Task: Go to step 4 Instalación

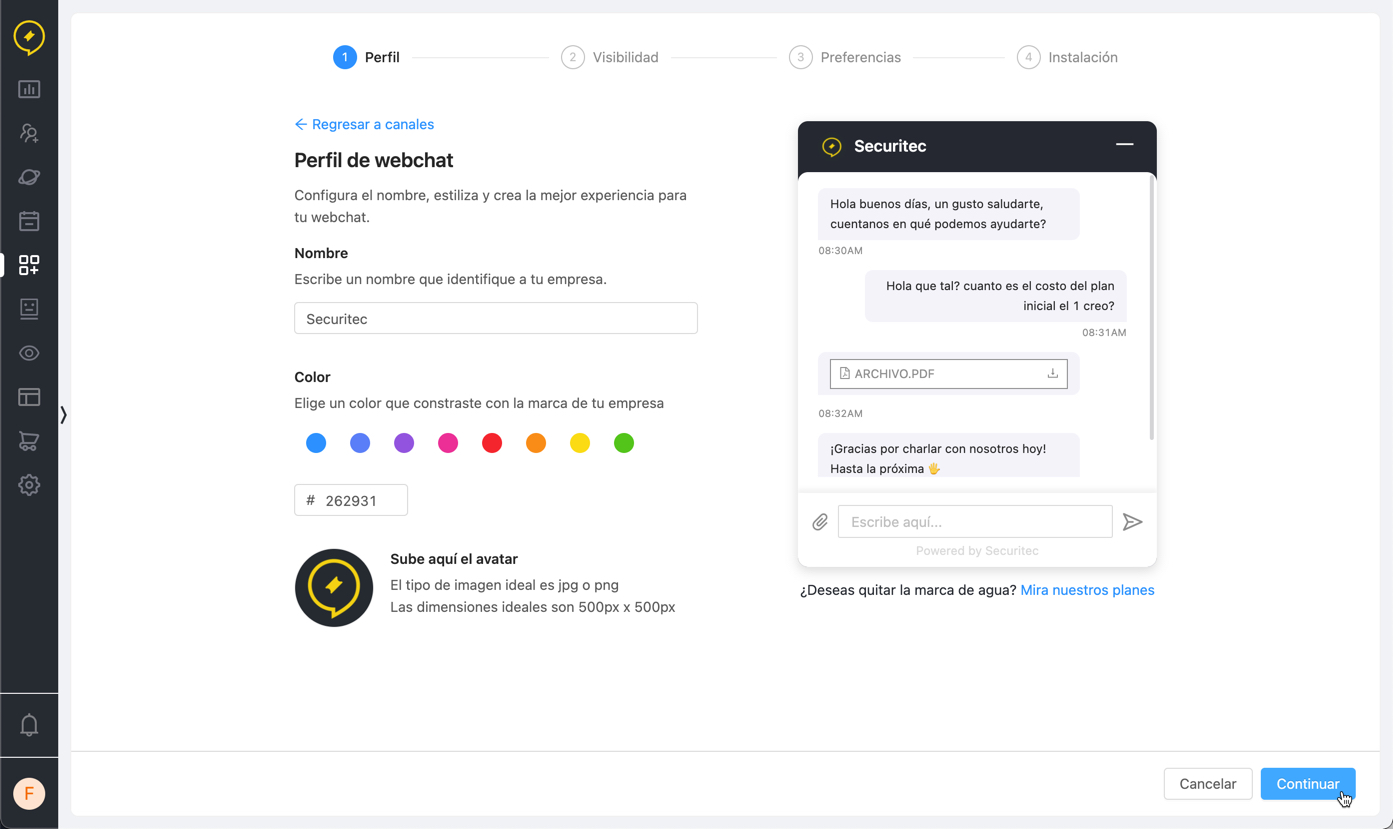Action: pos(1067,57)
